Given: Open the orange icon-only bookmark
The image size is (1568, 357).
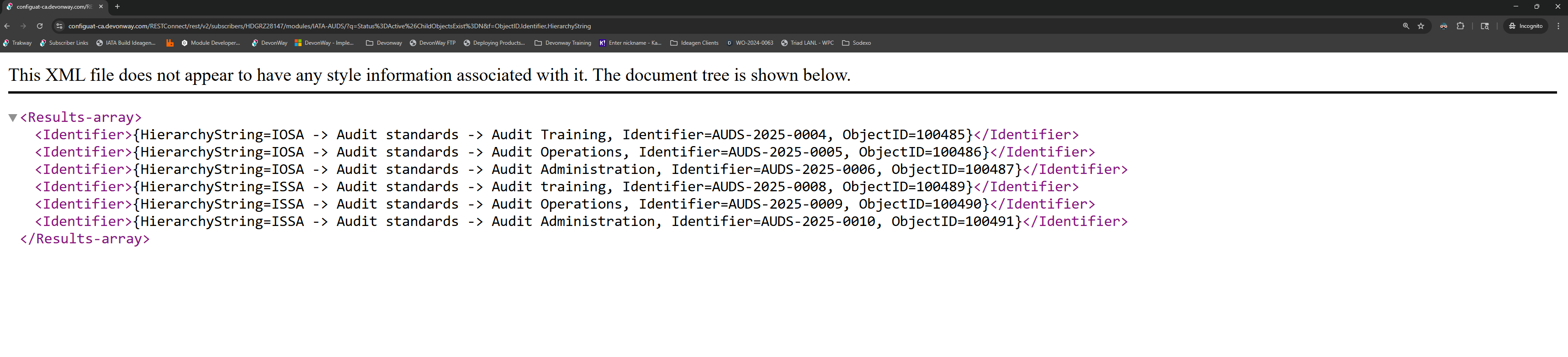Looking at the screenshot, I should (170, 43).
